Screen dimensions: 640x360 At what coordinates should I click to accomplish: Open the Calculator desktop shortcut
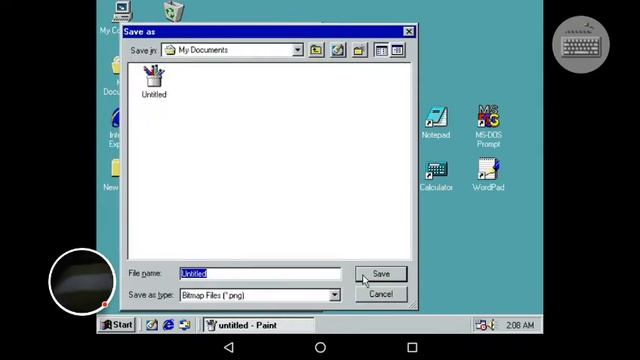[x=436, y=176]
